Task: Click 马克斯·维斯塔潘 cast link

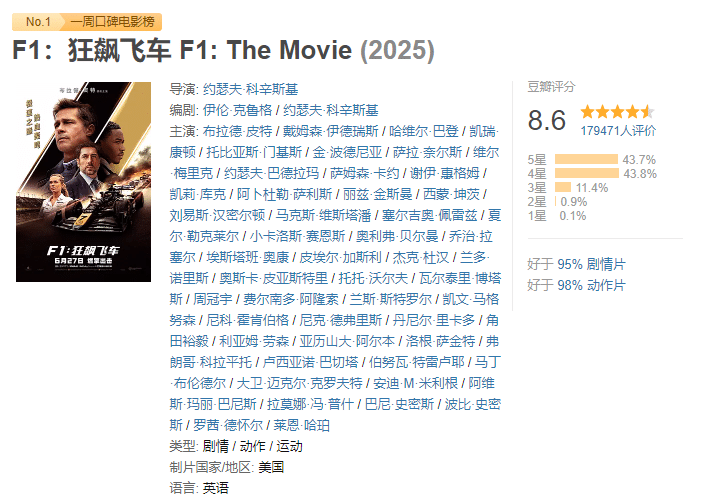Action: 323,215
